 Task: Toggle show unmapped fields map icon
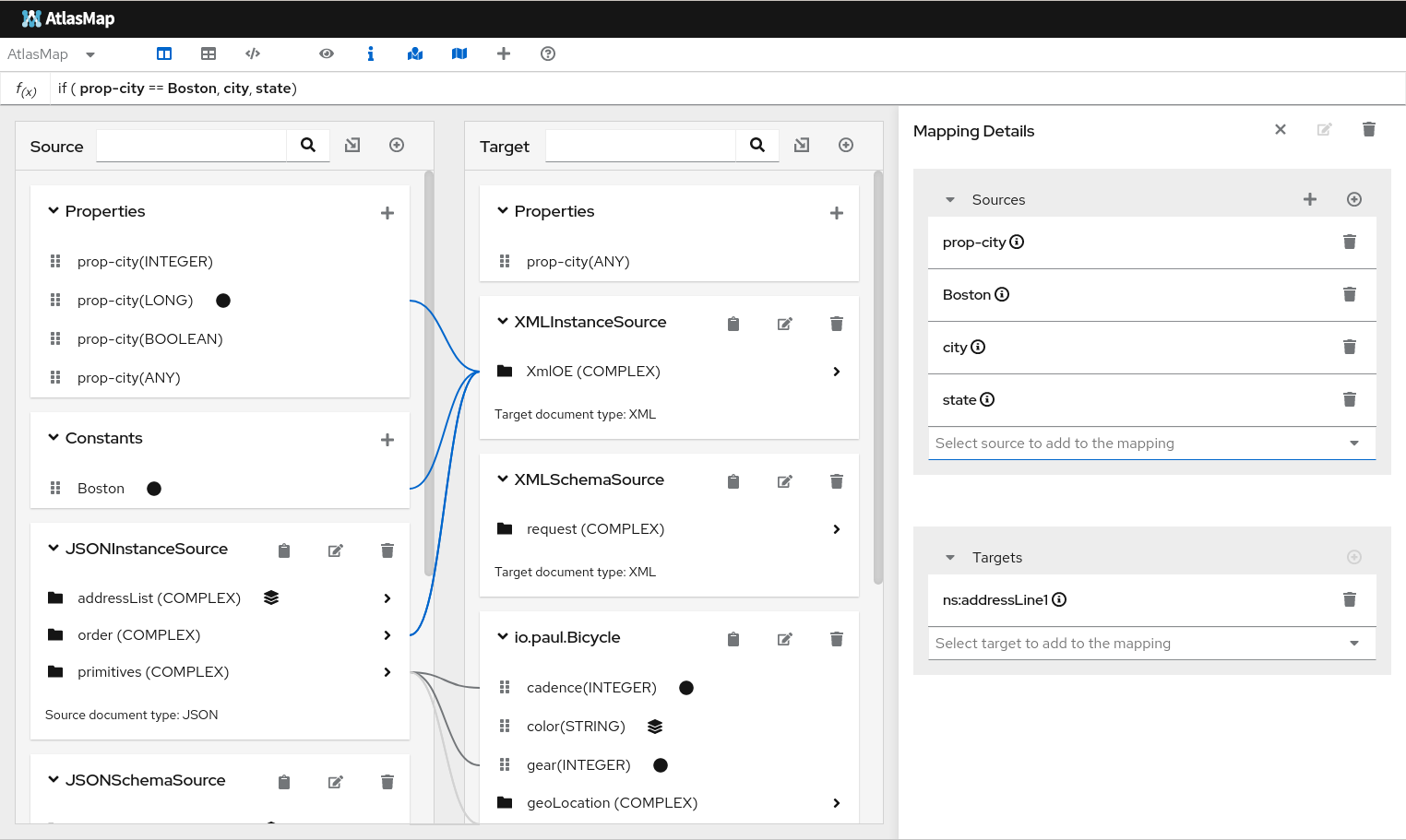459,53
